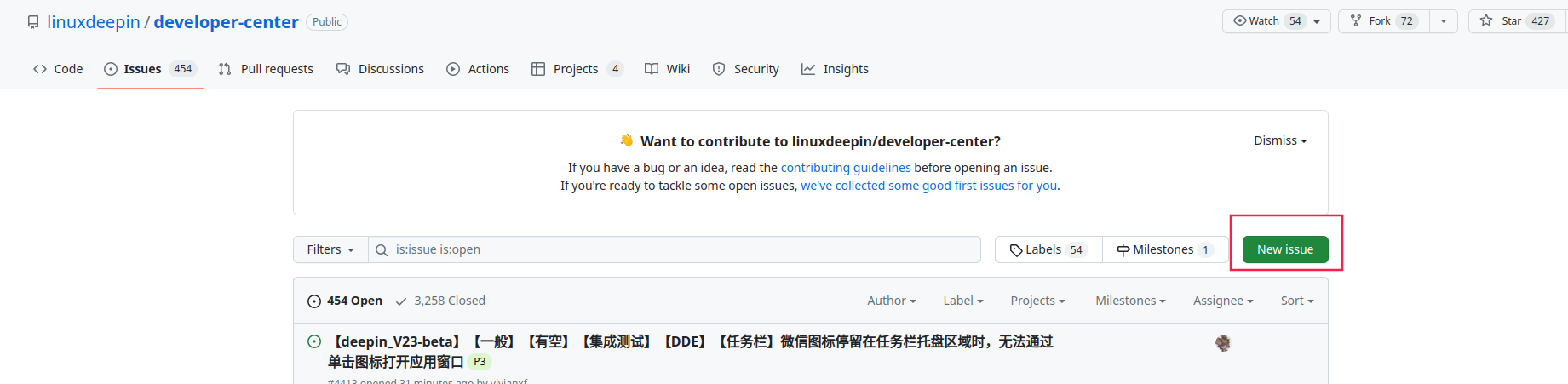Open the Filters dropdown

click(x=330, y=249)
